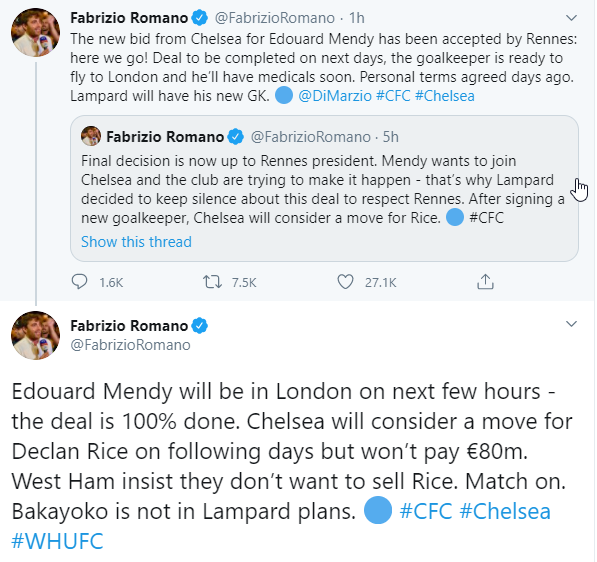Open Fabrizio Romano's avatar on the top tweet
The width and height of the screenshot is (597, 562).
pos(35,32)
